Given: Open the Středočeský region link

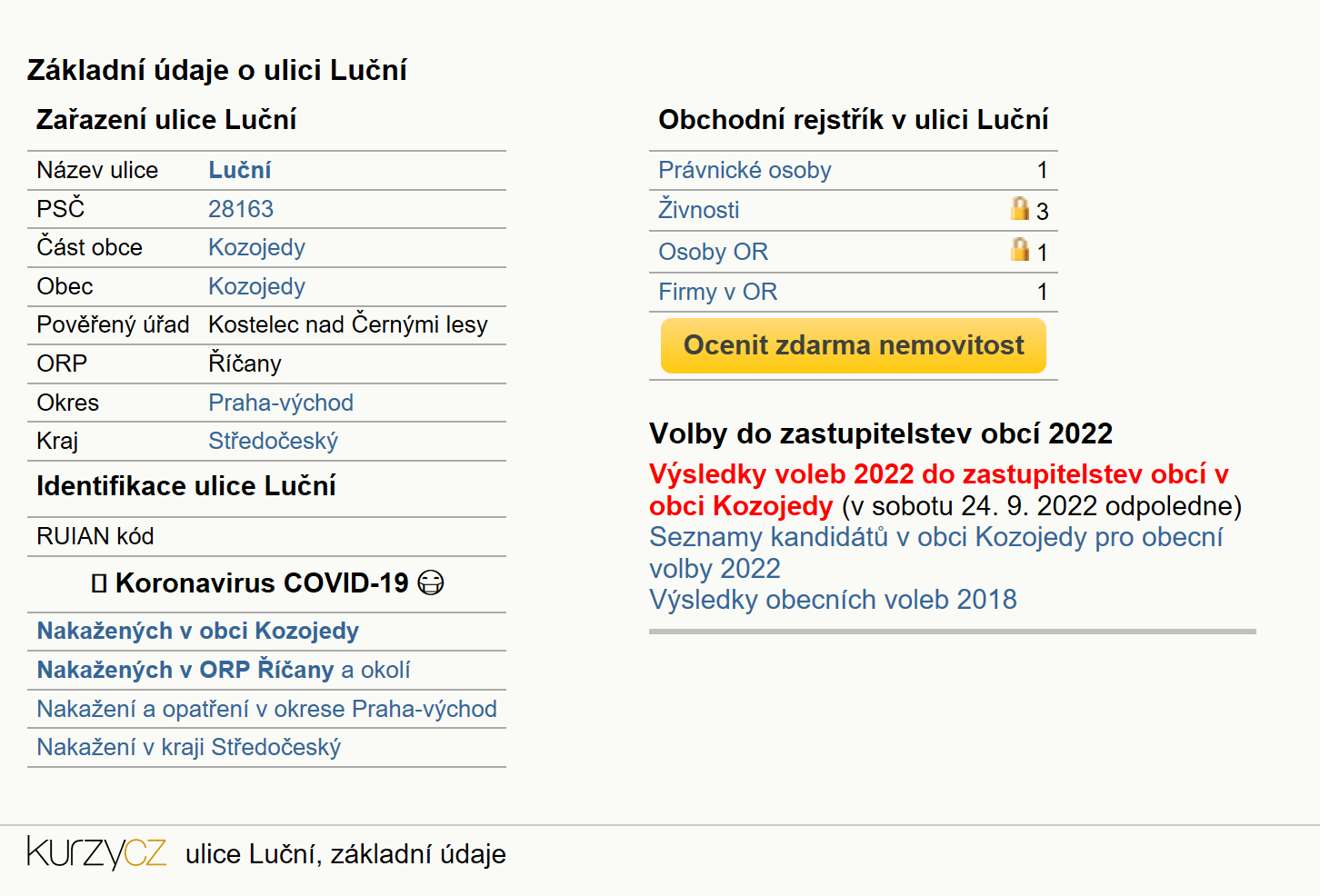Looking at the screenshot, I should point(273,441).
